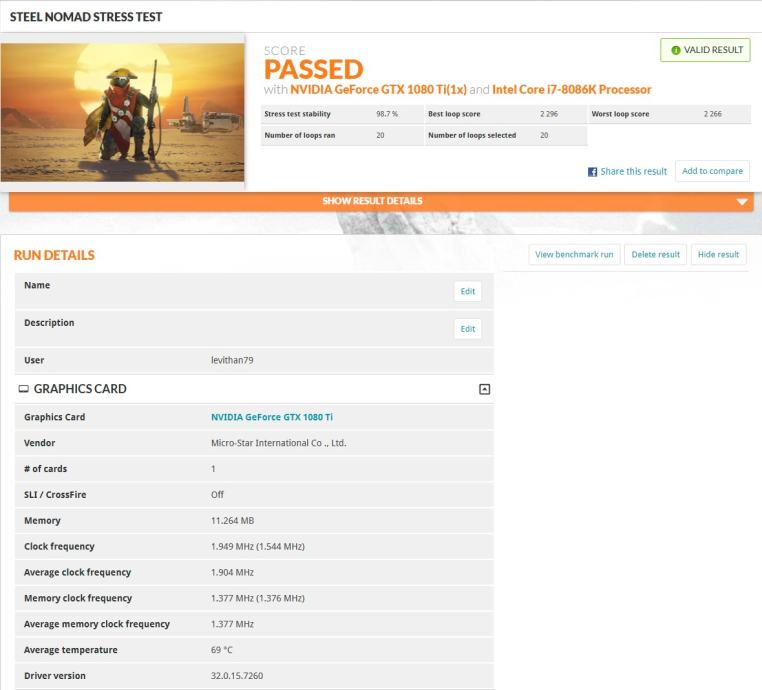This screenshot has height=690, width=762.
Task: Click memory value 11.264 MB
Action: pos(232,520)
